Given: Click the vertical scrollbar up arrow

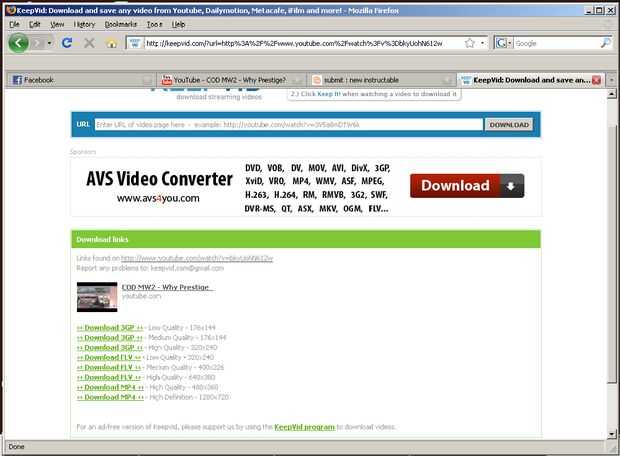Looking at the screenshot, I should click(611, 94).
